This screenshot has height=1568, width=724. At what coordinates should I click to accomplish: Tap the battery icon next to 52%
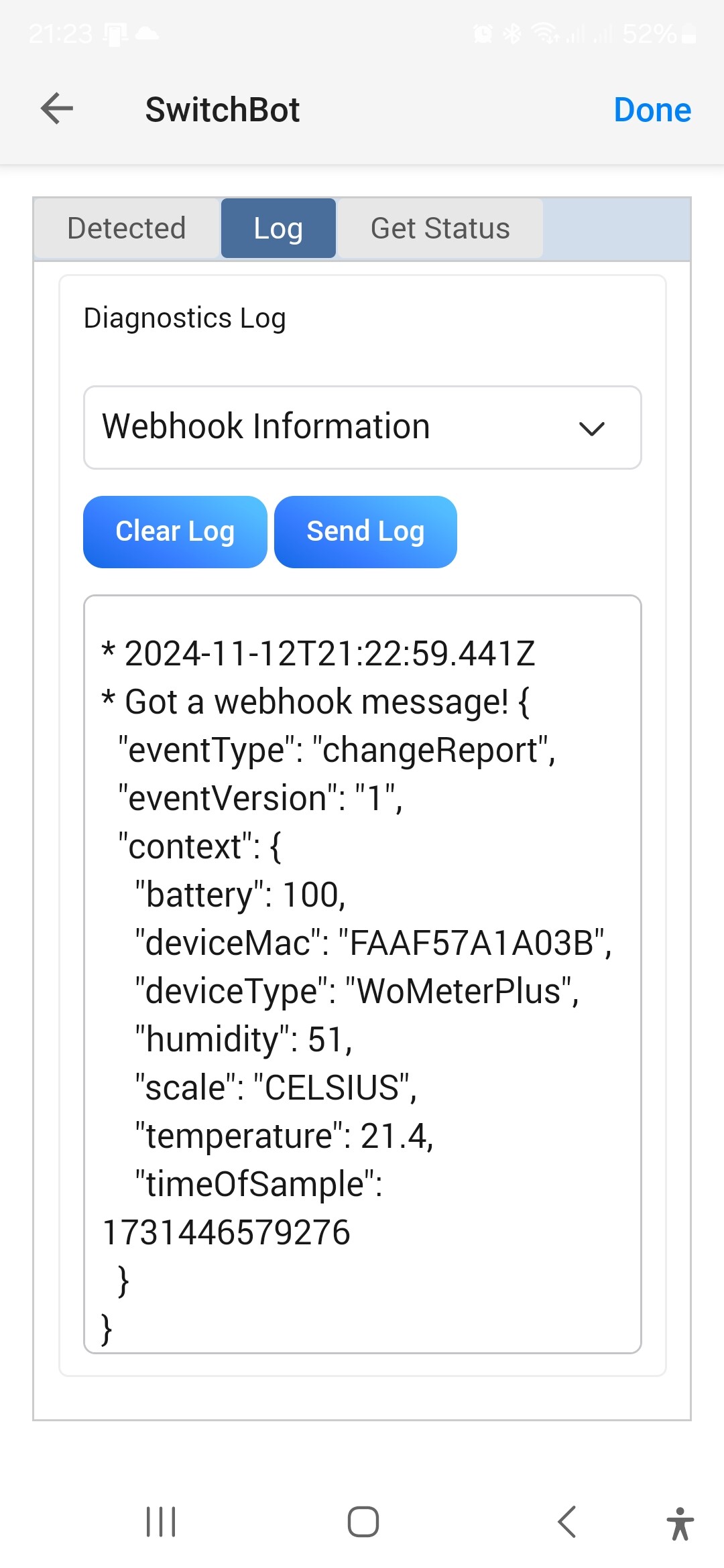[689, 34]
